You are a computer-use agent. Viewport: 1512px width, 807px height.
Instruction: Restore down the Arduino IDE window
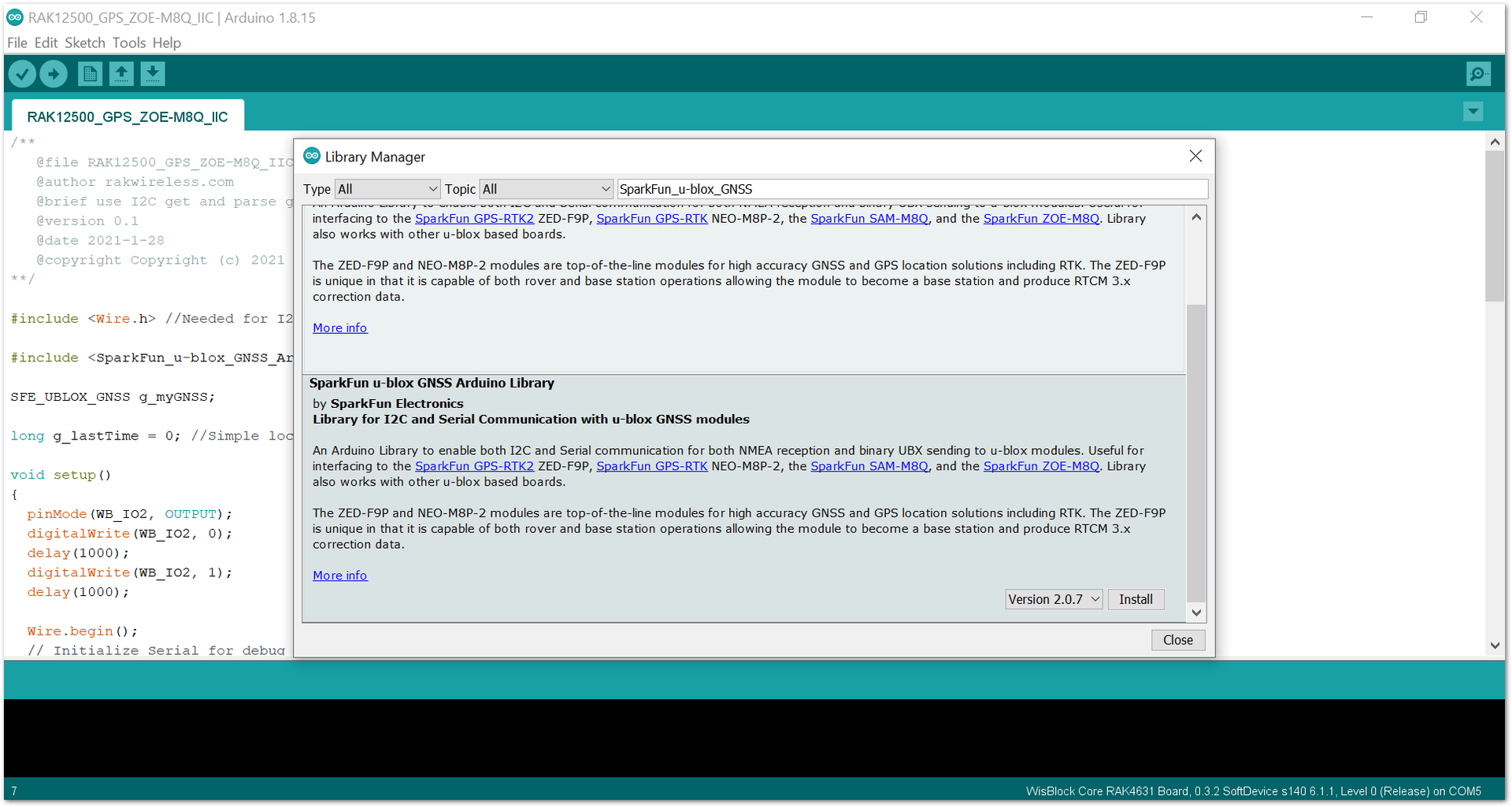click(1421, 17)
